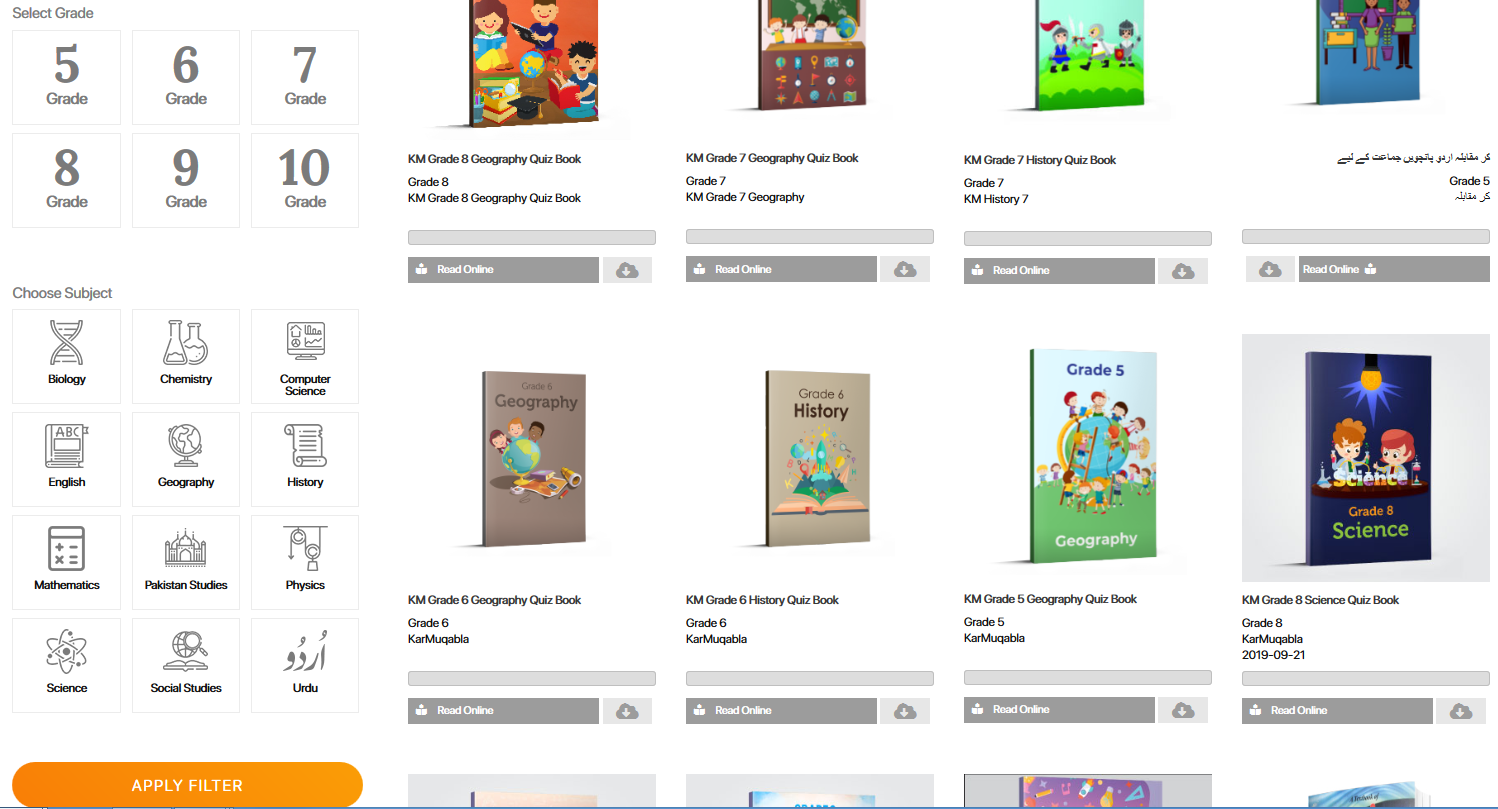
Task: Toggle the Grade 5 filter
Action: (x=67, y=78)
